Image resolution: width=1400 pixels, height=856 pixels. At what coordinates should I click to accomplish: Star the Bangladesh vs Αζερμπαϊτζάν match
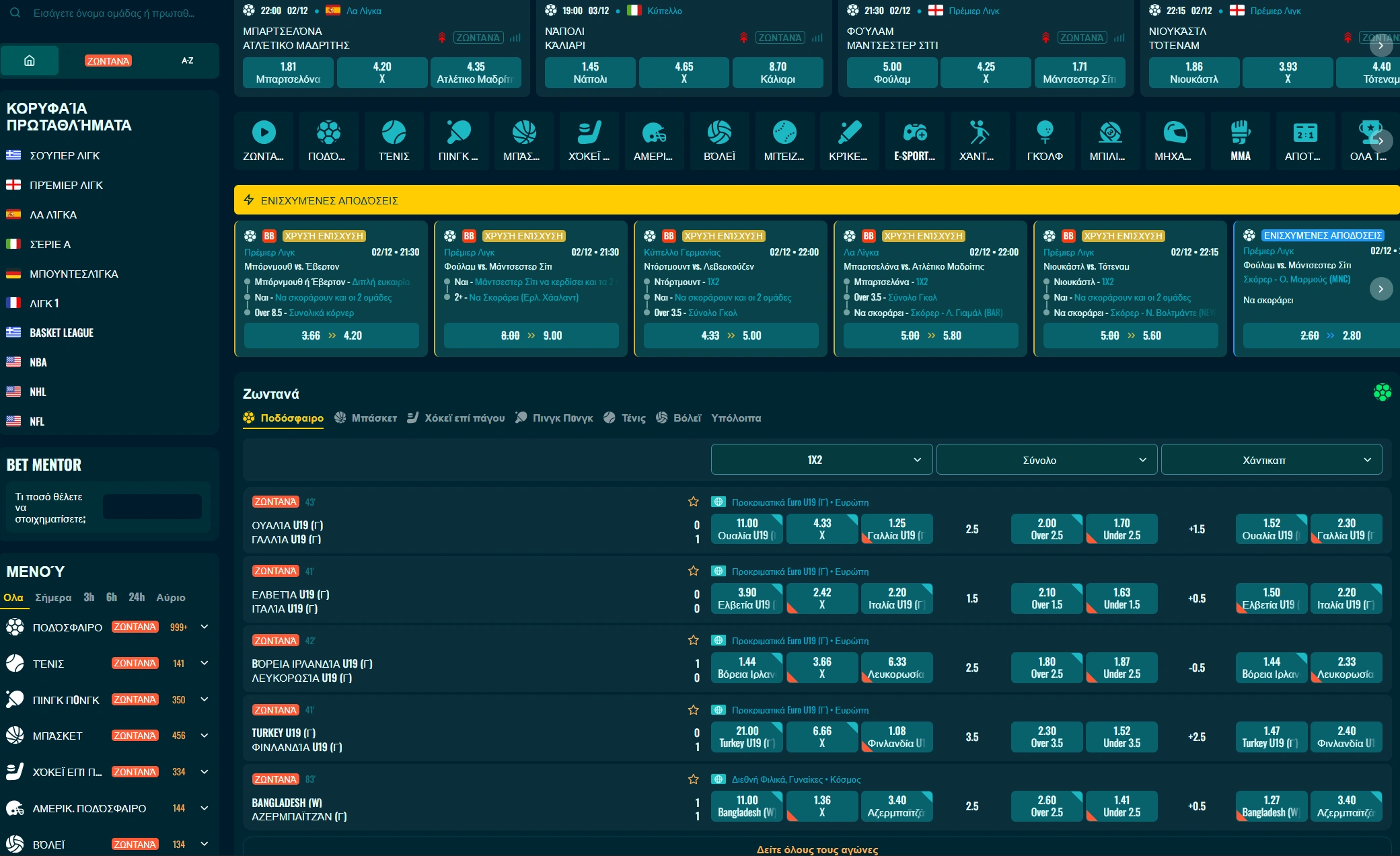(x=693, y=779)
